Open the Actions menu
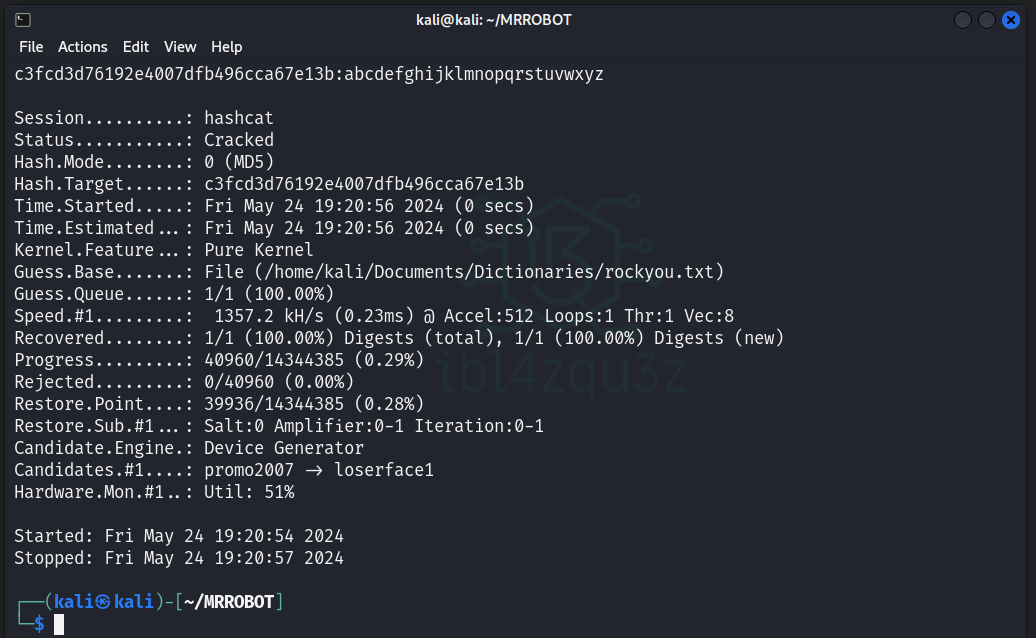 tap(82, 47)
